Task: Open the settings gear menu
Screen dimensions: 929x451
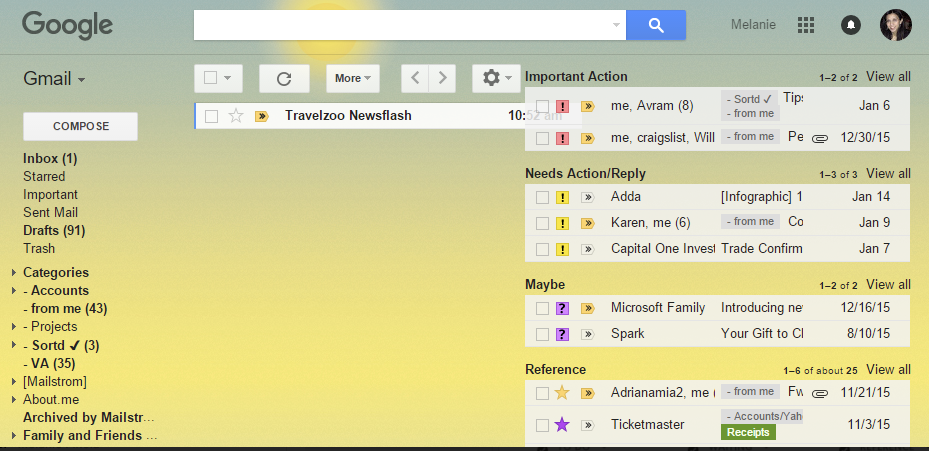Action: tap(496, 78)
